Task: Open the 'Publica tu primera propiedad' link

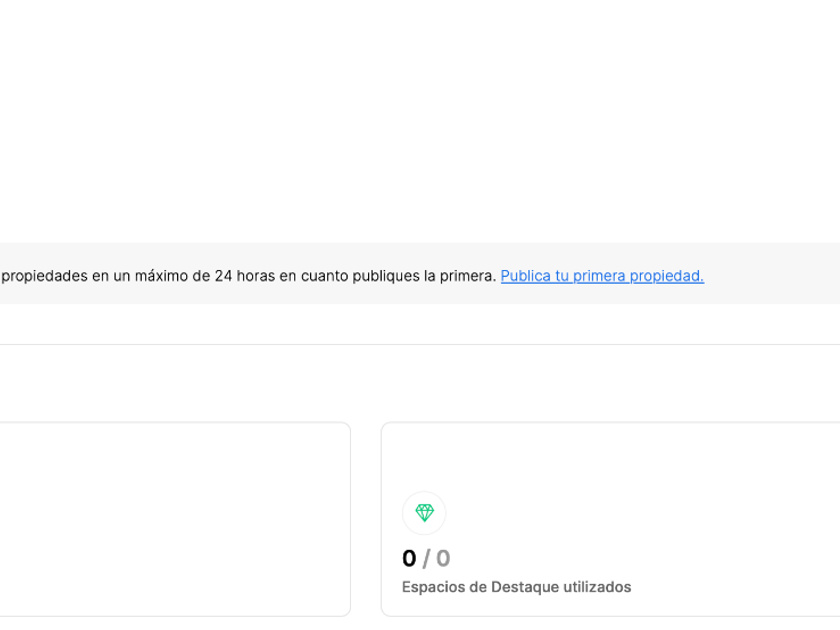Action: pyautogui.click(x=602, y=276)
